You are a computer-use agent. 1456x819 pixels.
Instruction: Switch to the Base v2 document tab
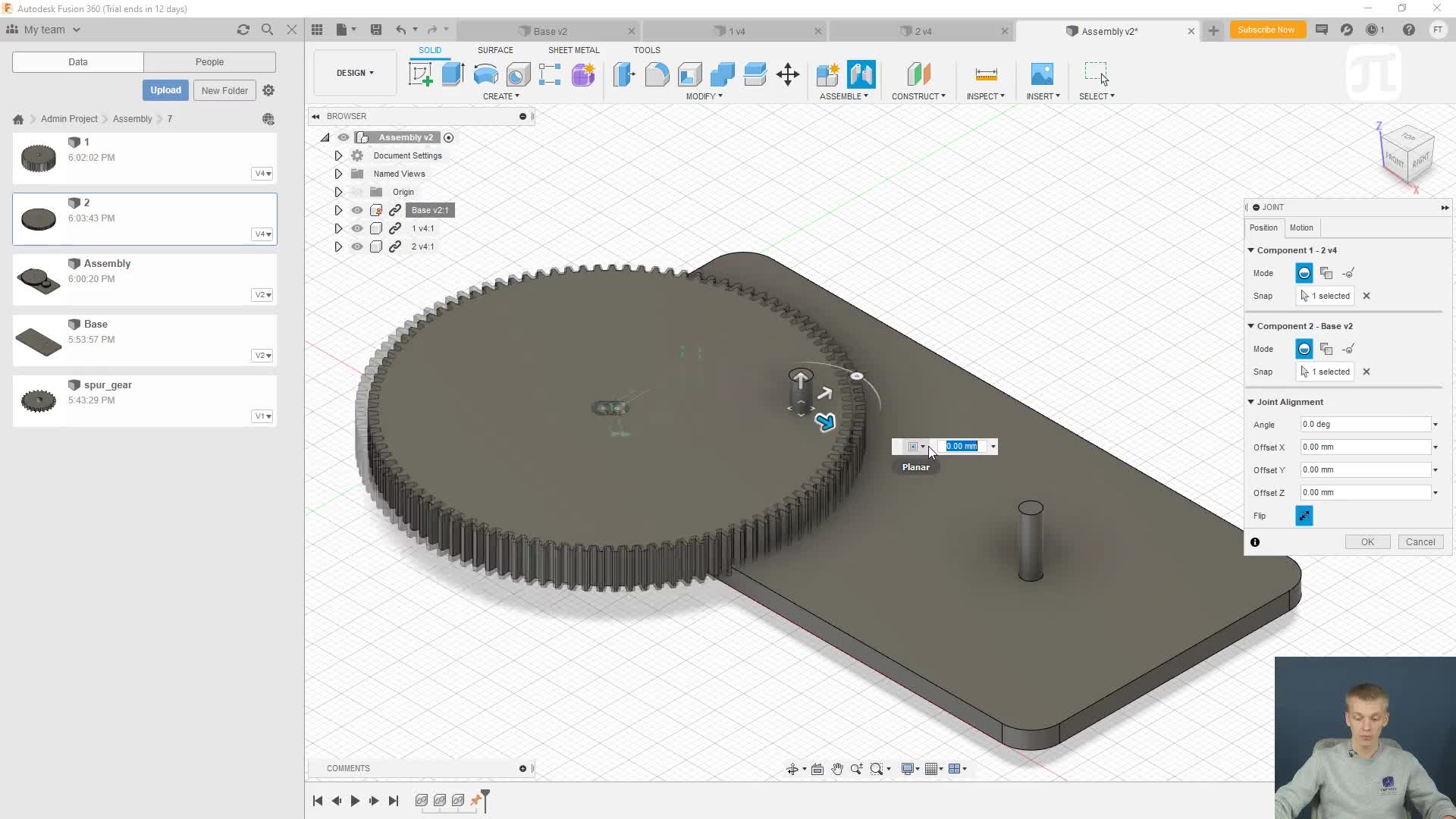(550, 31)
